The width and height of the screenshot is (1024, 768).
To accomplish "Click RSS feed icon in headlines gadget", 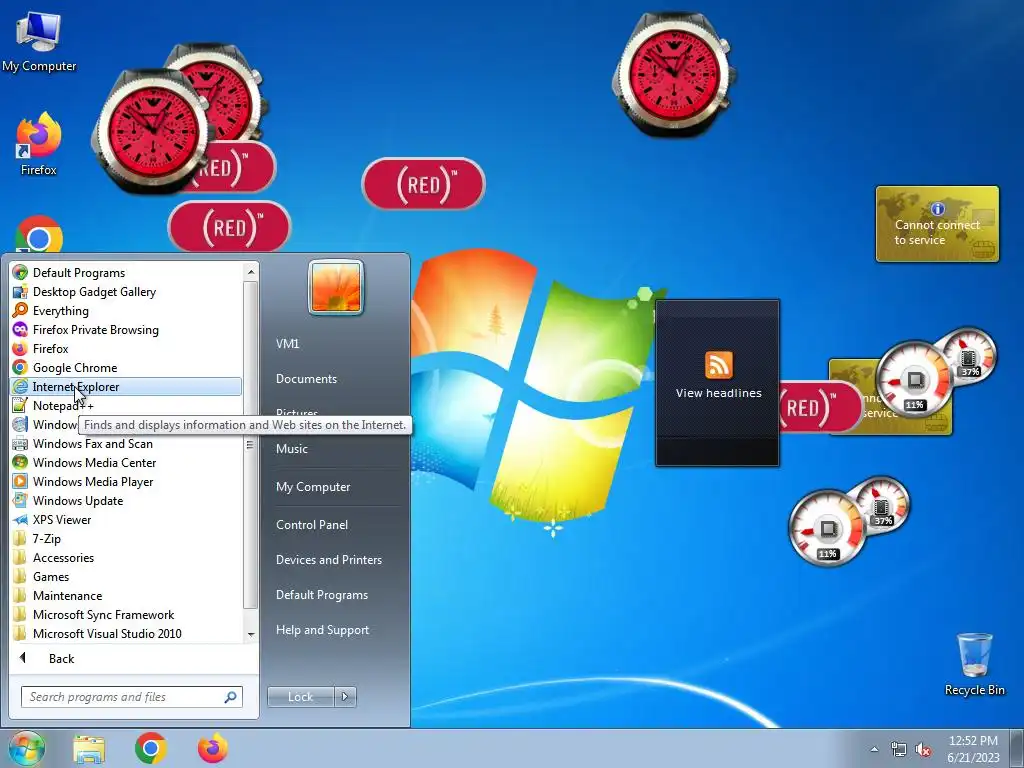I will pyautogui.click(x=718, y=364).
